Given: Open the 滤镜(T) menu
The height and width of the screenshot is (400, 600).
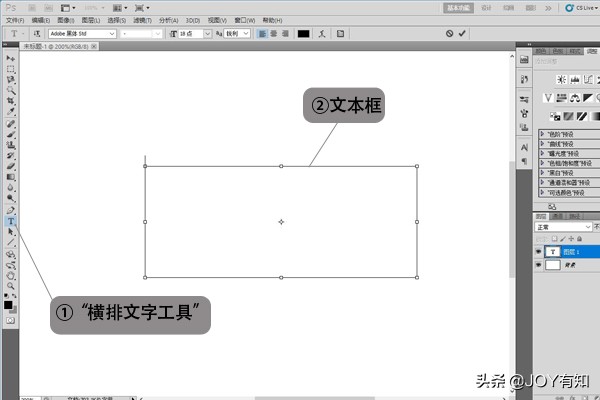Looking at the screenshot, I should (142, 20).
